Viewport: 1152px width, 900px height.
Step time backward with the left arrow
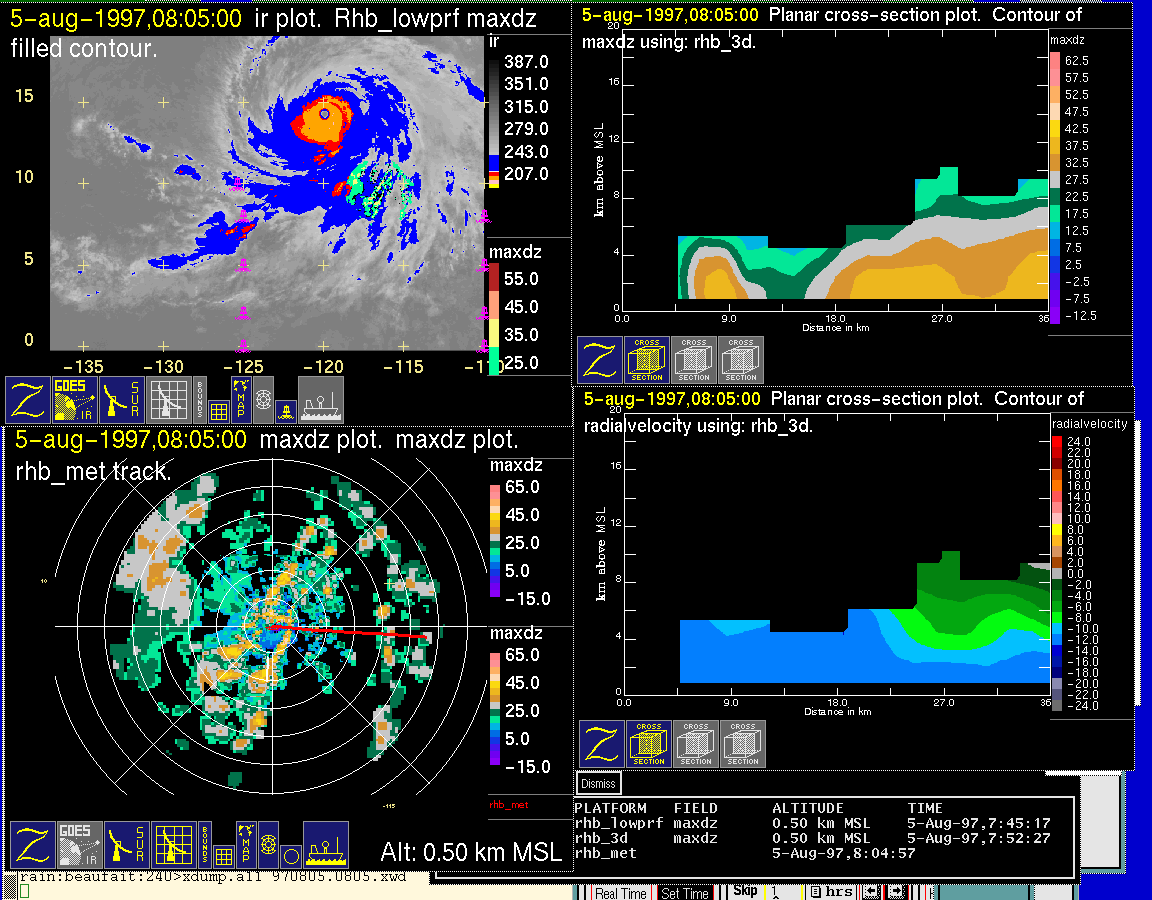(872, 891)
